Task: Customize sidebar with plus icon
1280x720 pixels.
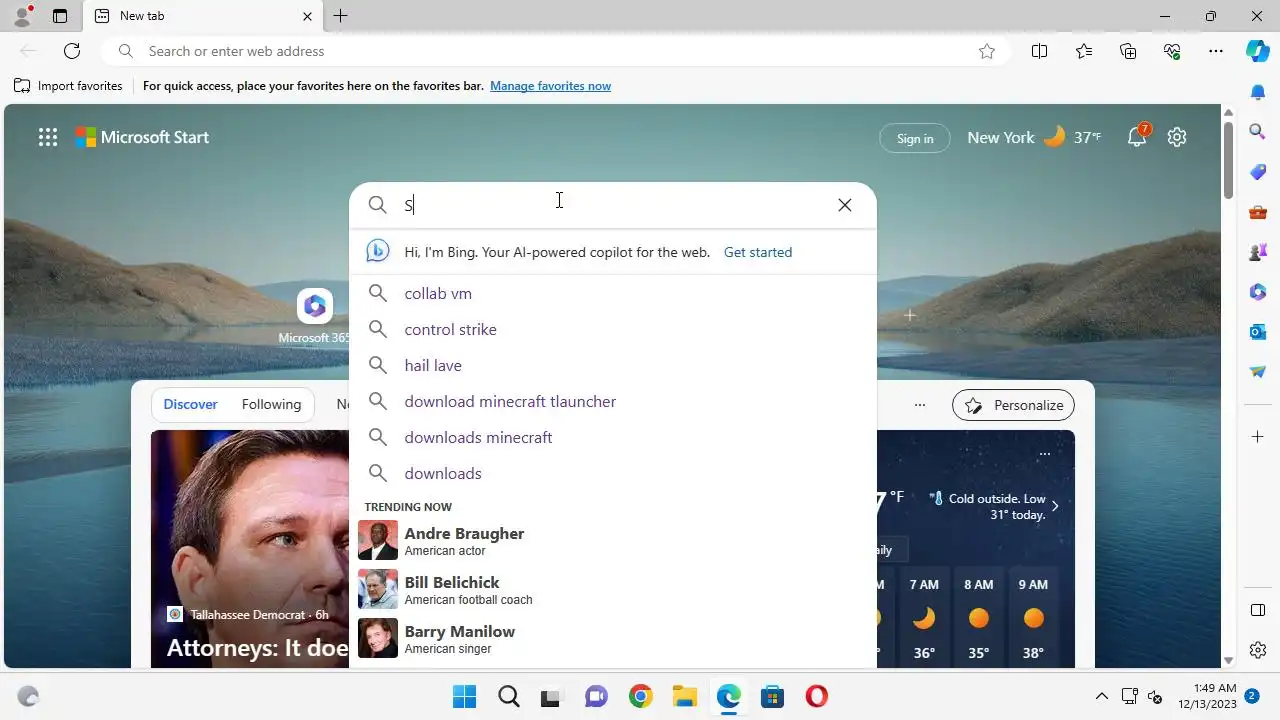Action: click(x=1258, y=437)
